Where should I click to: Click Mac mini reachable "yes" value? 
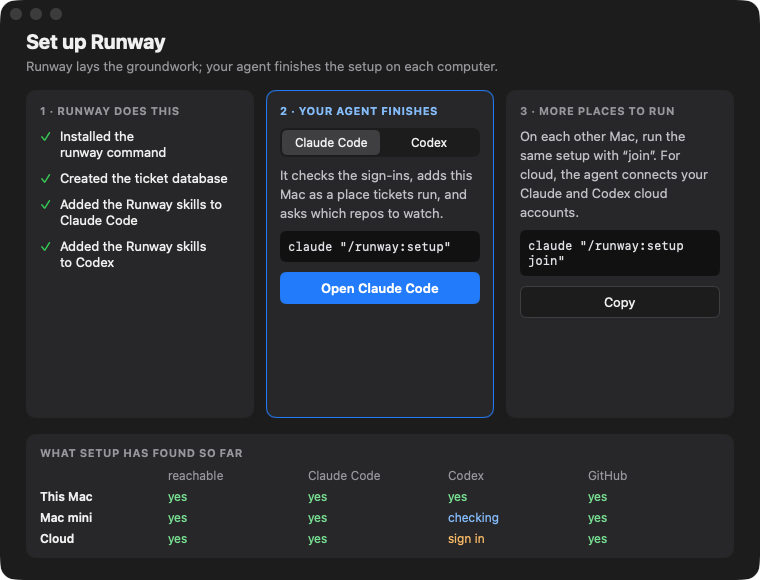click(x=177, y=517)
